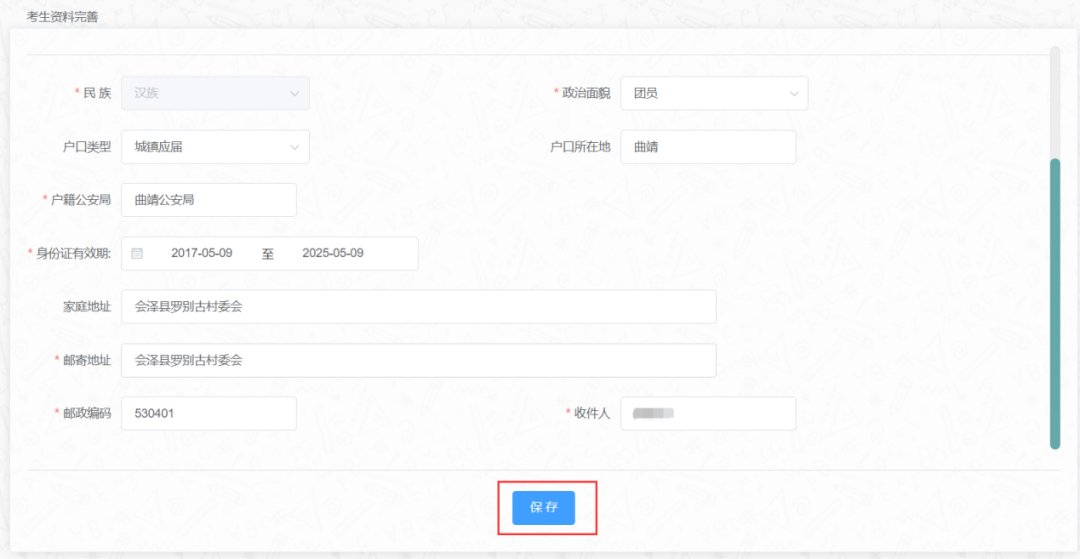Click the 邮政编码 input containing 530401
The width and height of the screenshot is (1080, 559).
(x=209, y=413)
